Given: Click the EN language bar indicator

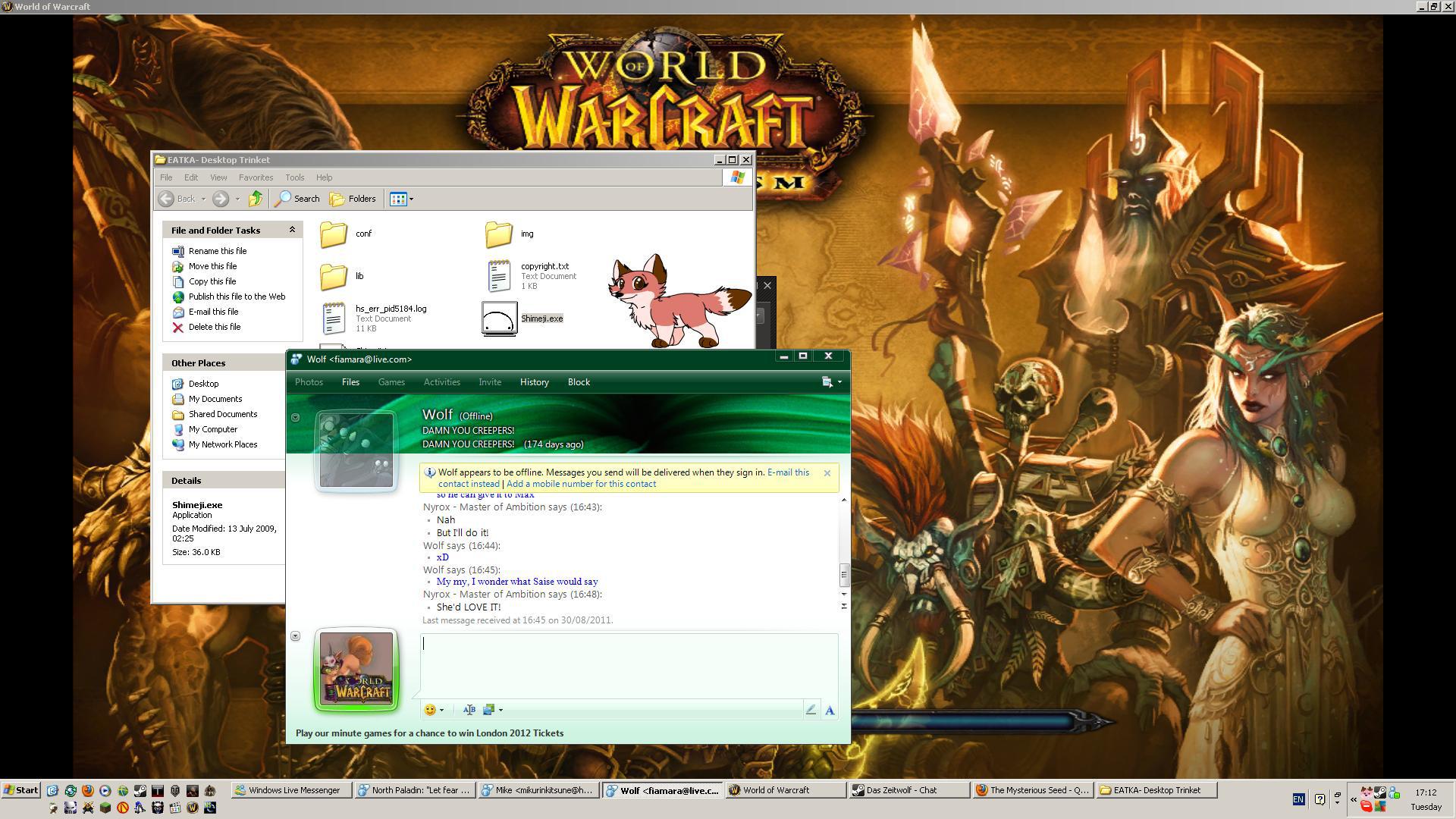Looking at the screenshot, I should (1299, 799).
